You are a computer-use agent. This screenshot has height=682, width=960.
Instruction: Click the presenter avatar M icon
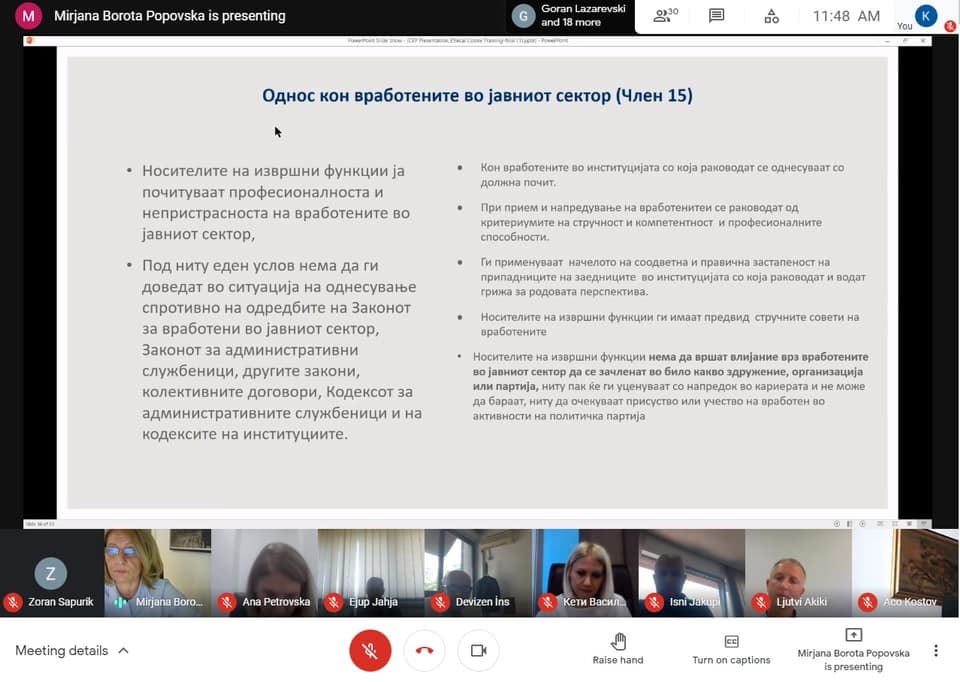coord(29,16)
